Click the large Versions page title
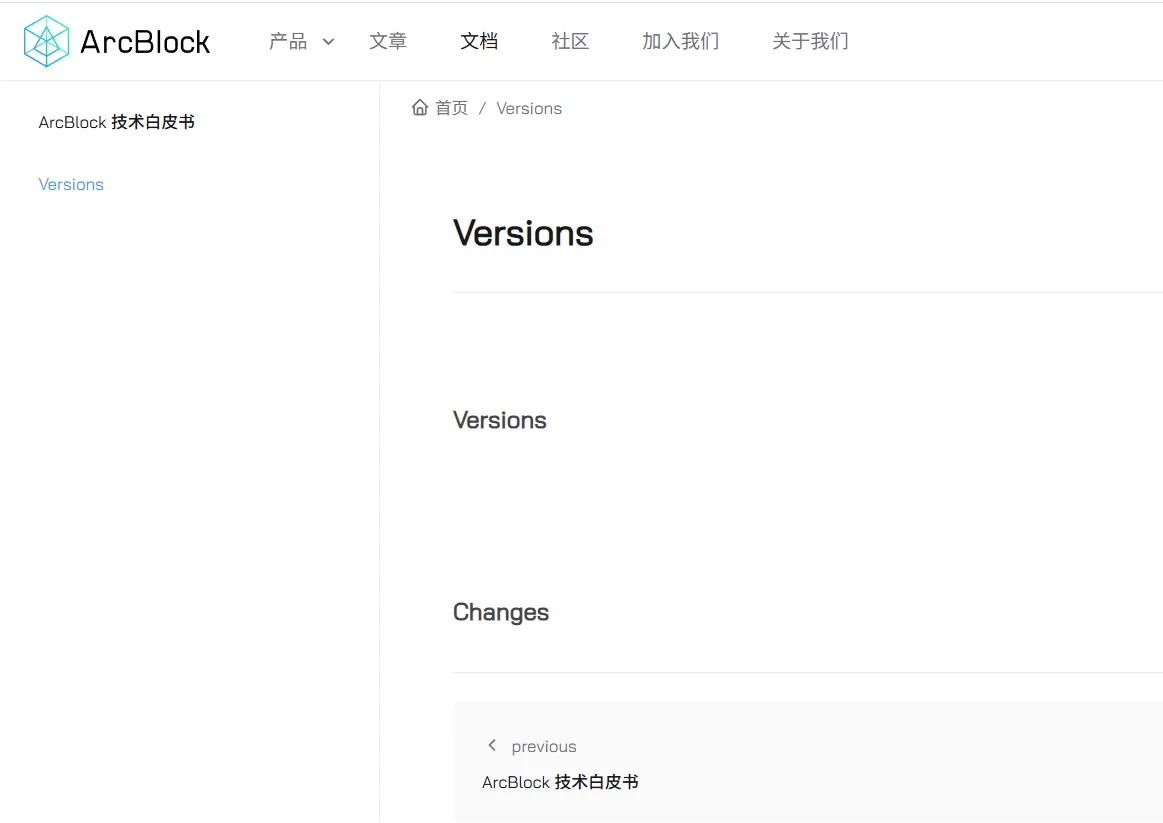This screenshot has width=1163, height=823. [523, 233]
